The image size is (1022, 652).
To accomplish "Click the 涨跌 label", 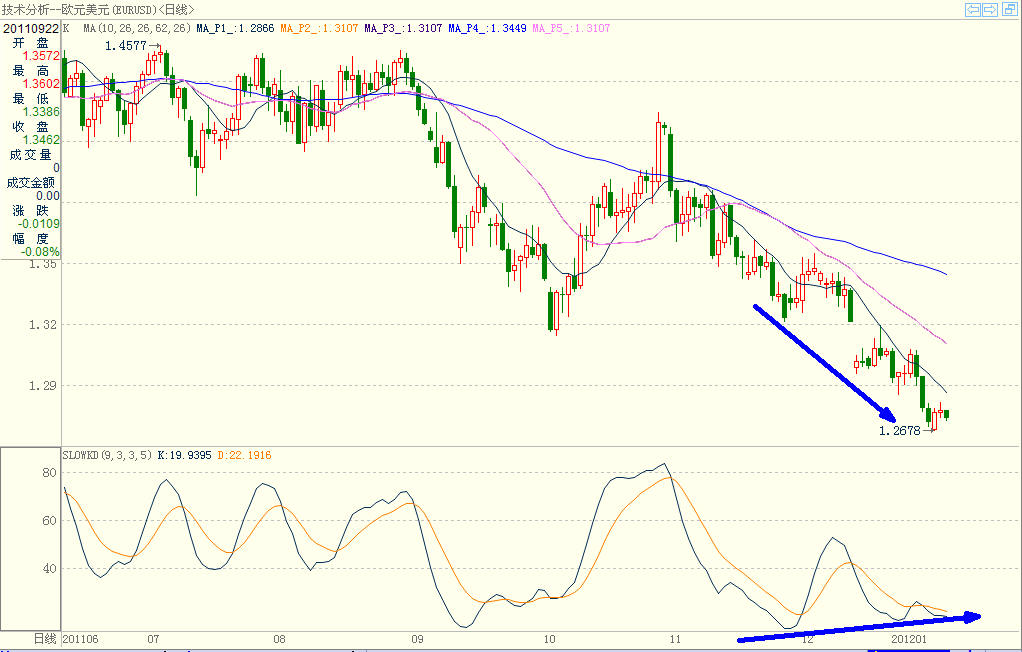I will pos(31,211).
